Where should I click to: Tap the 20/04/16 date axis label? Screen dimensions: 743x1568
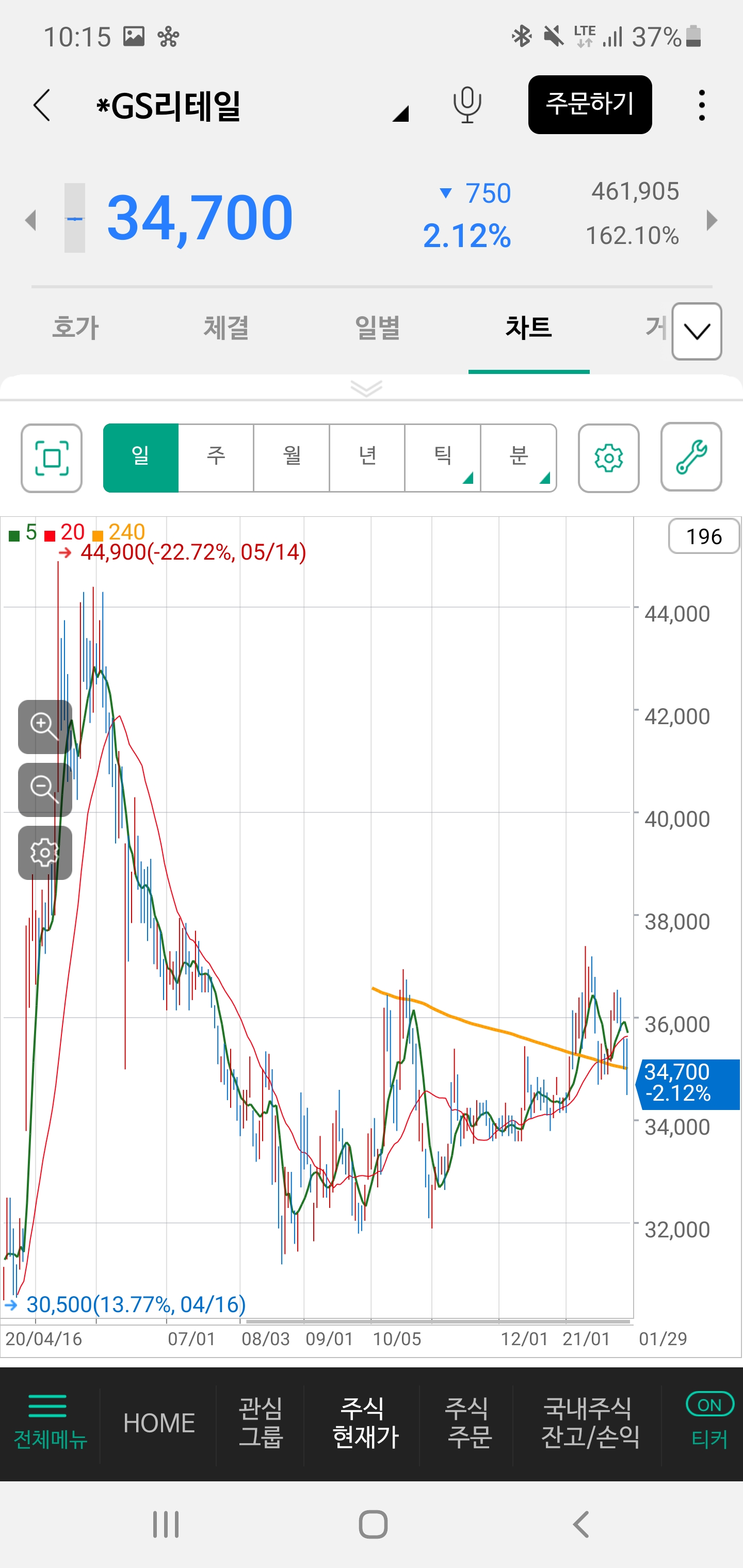pyautogui.click(x=43, y=1339)
